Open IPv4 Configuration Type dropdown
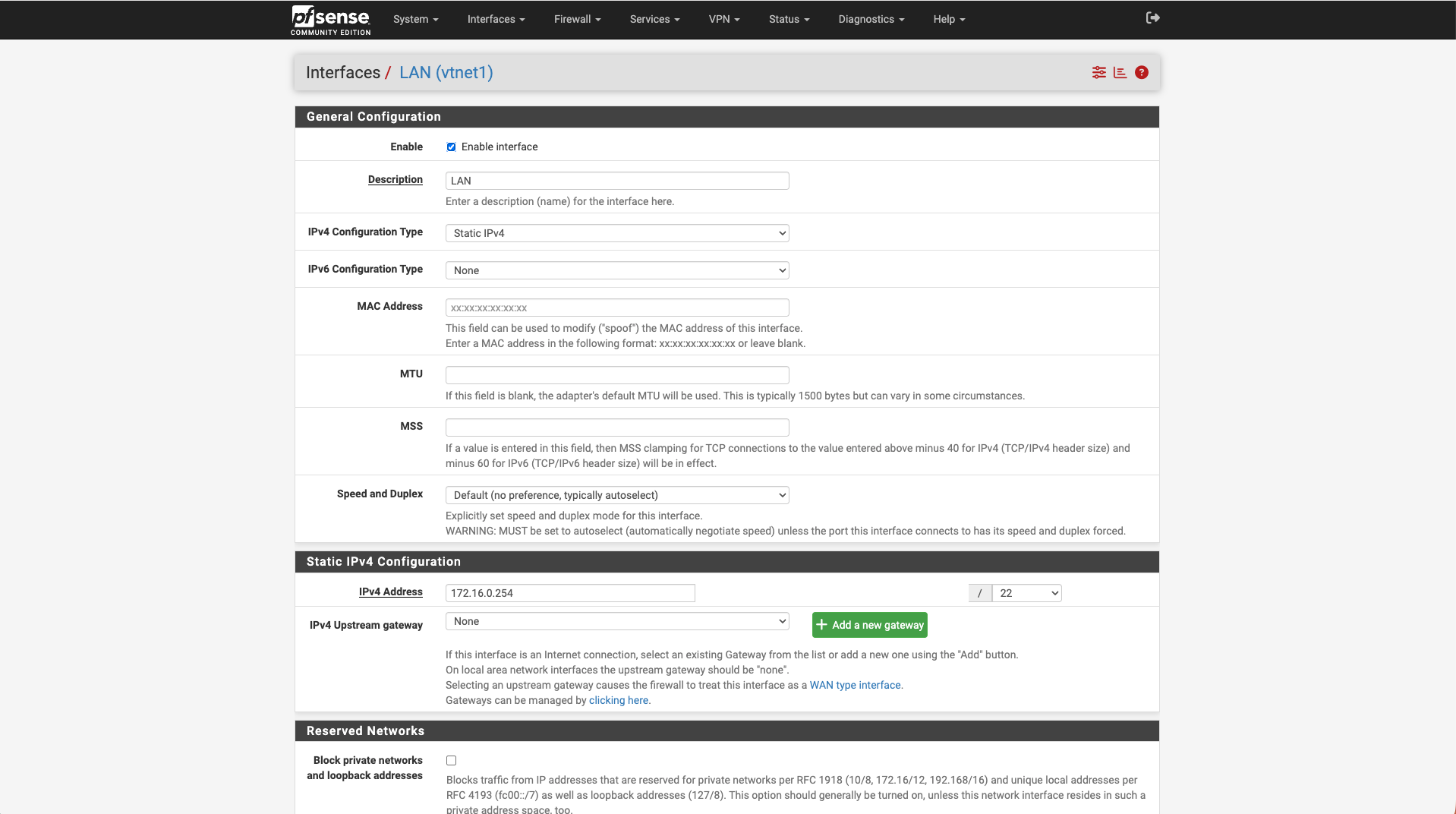This screenshot has height=814, width=1456. (x=616, y=233)
